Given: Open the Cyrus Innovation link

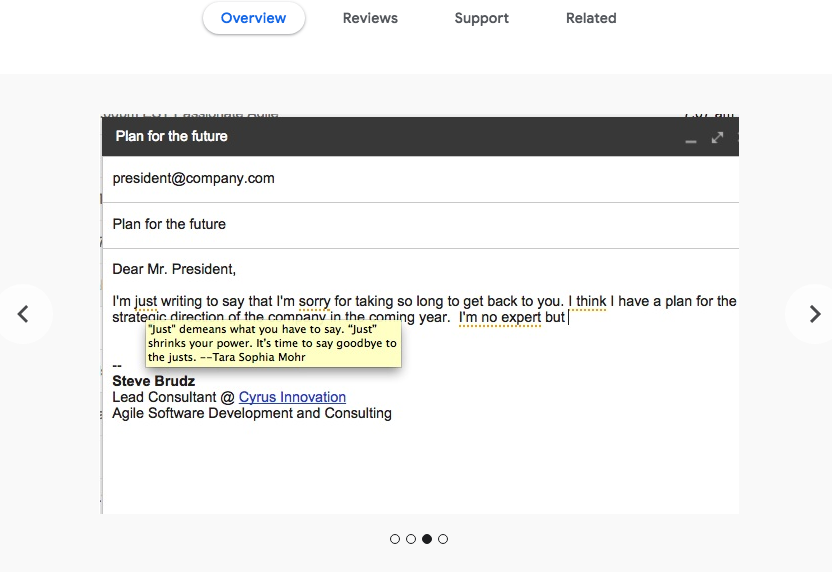Looking at the screenshot, I should (292, 397).
